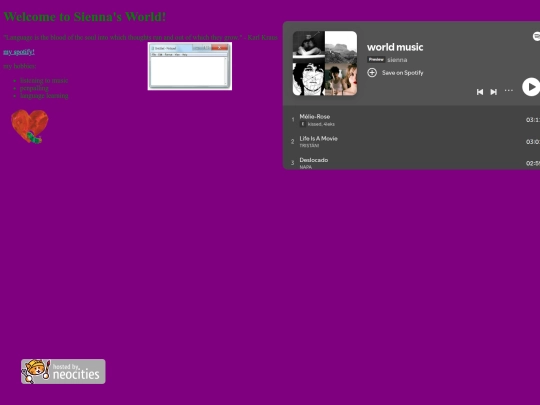Click the playlist cover art collage
Screen dimensions: 540x405
pos(325,63)
